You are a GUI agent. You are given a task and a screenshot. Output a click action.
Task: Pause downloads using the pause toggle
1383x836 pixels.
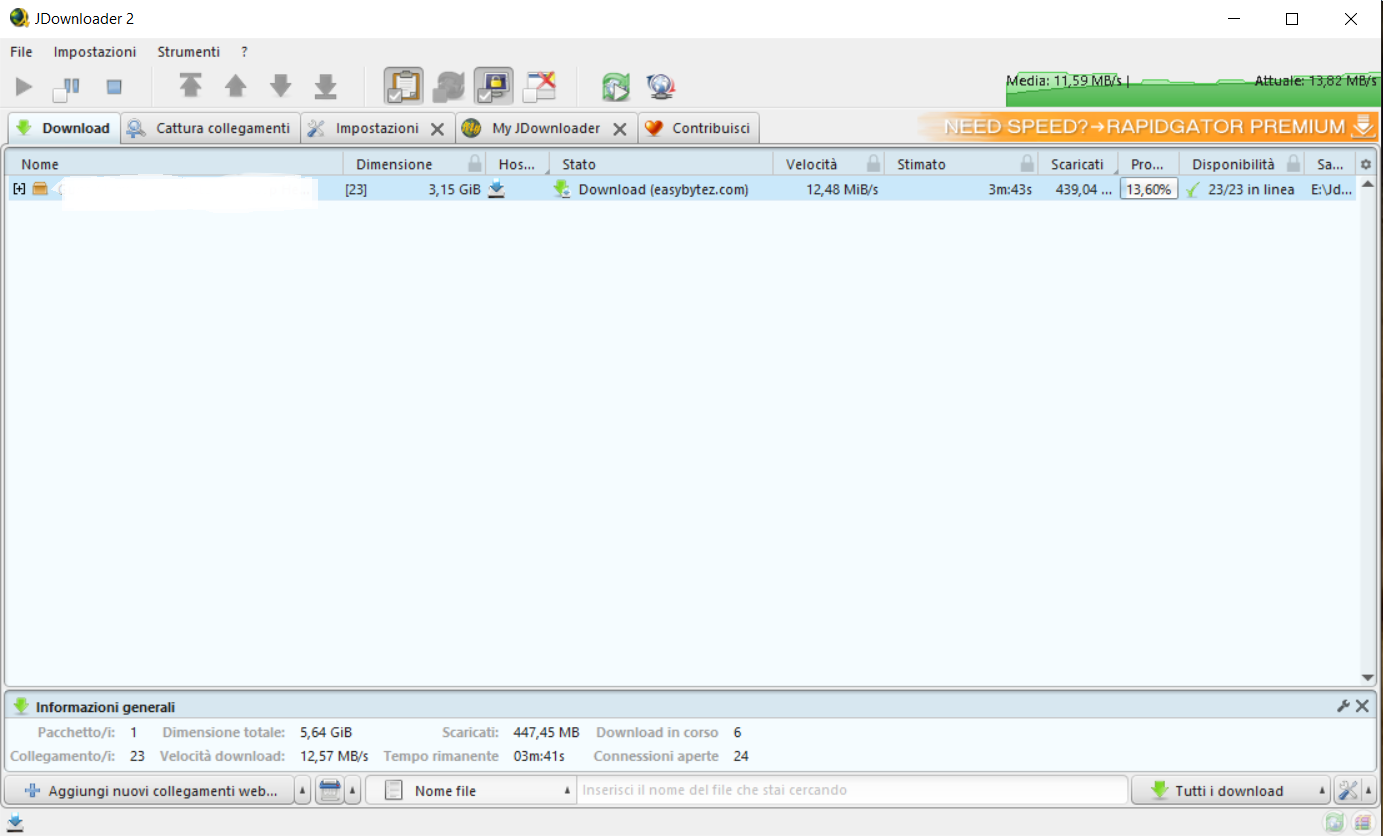coord(67,87)
